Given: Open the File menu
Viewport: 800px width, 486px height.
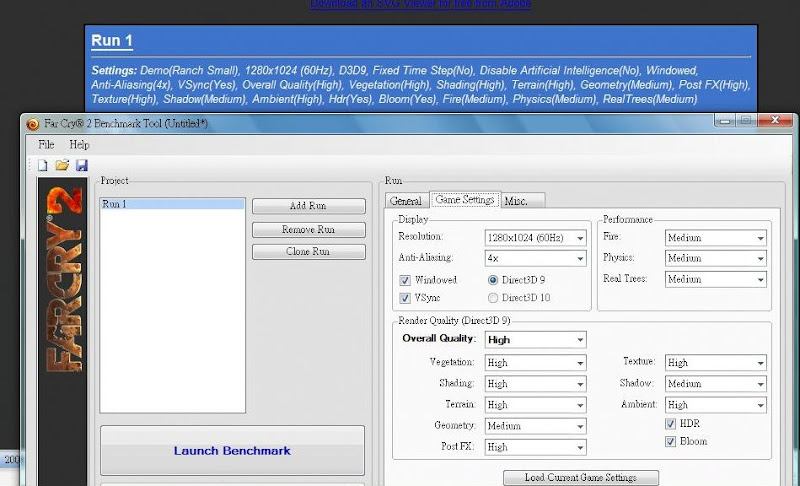Looking at the screenshot, I should 46,145.
